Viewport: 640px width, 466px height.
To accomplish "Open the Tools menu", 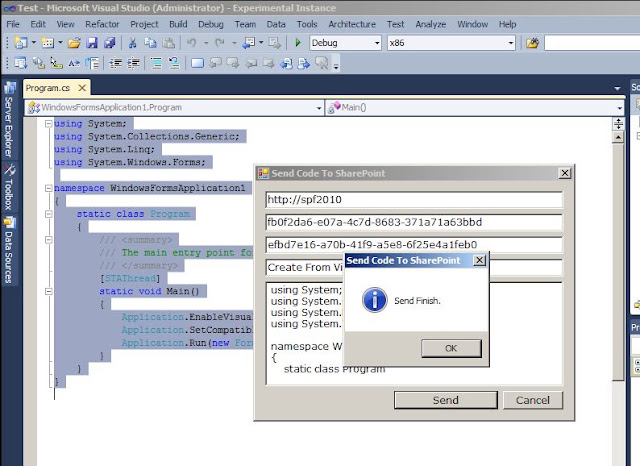I will (x=307, y=24).
